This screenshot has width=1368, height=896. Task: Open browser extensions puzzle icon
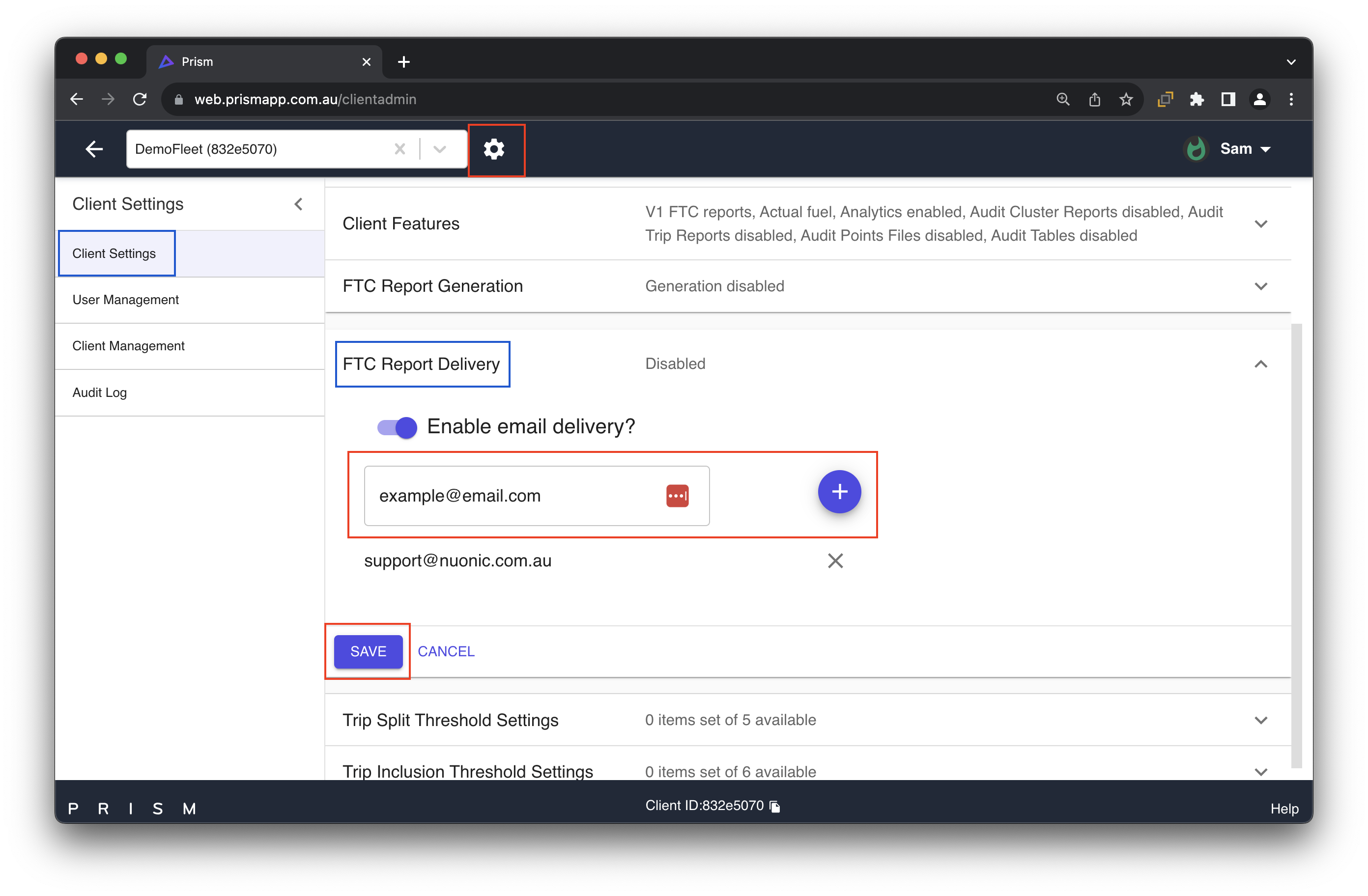tap(1197, 99)
